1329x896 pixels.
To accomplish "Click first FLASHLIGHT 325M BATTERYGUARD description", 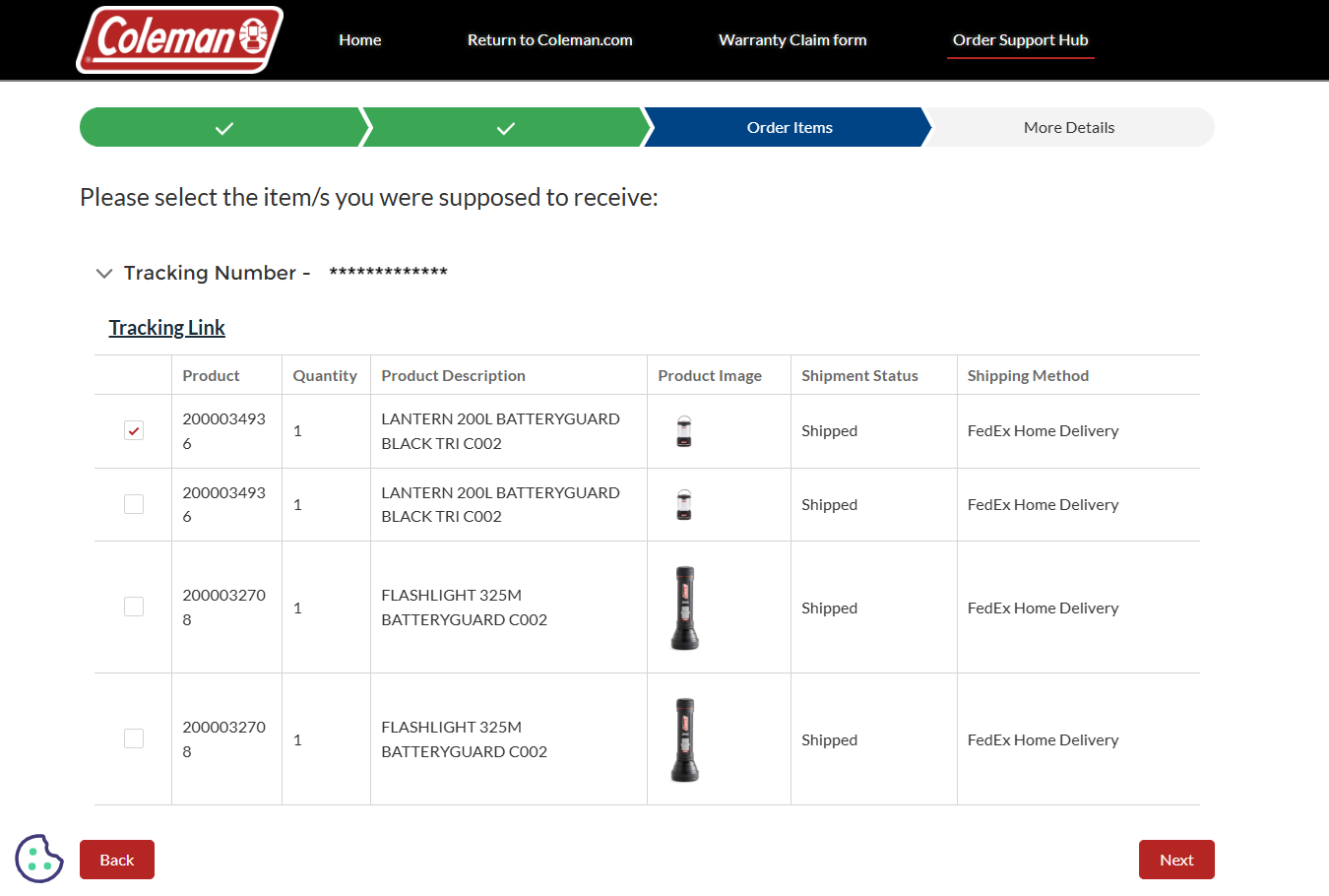I will [464, 608].
